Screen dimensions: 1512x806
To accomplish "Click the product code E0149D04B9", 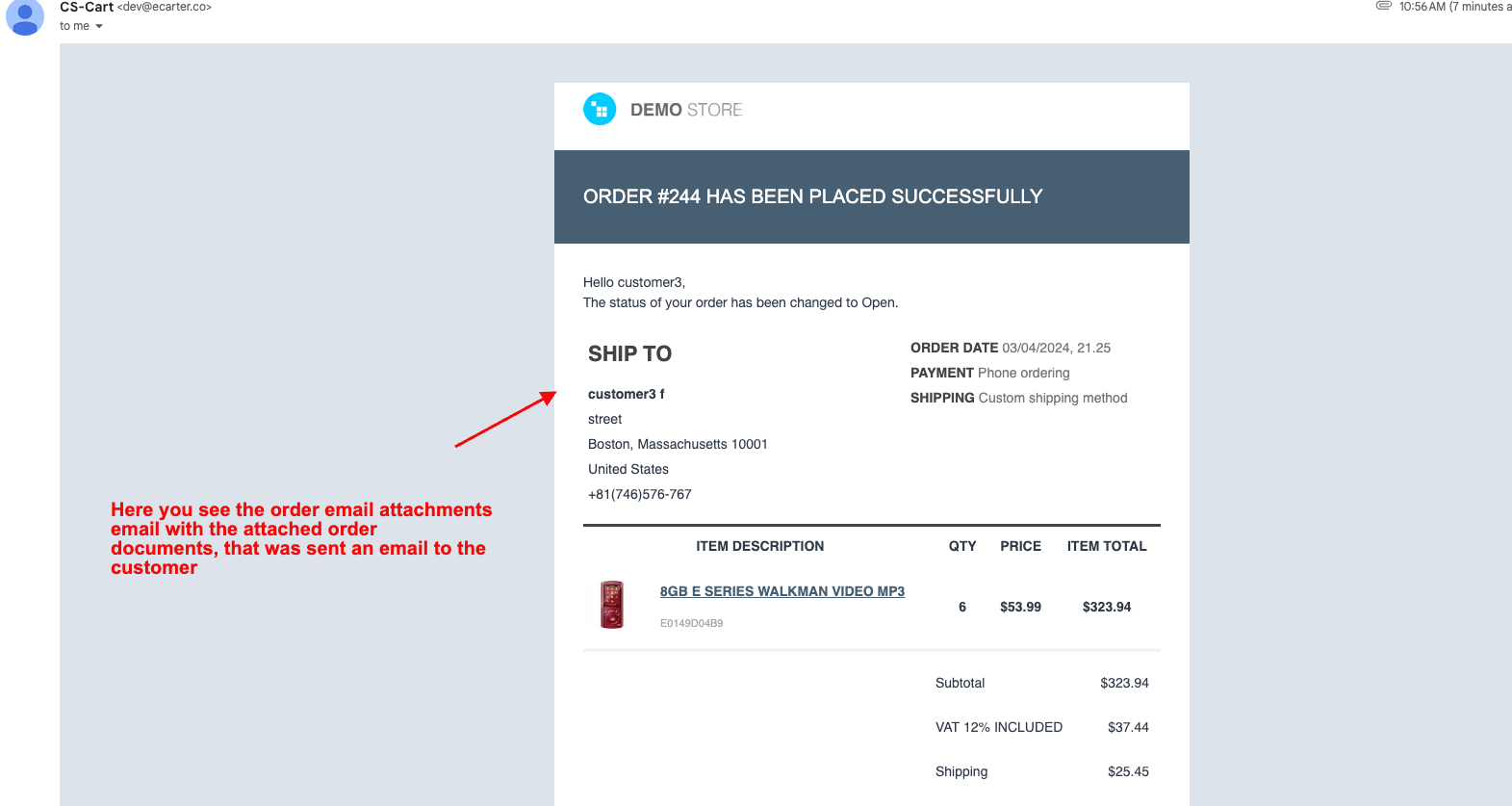I will tap(691, 623).
